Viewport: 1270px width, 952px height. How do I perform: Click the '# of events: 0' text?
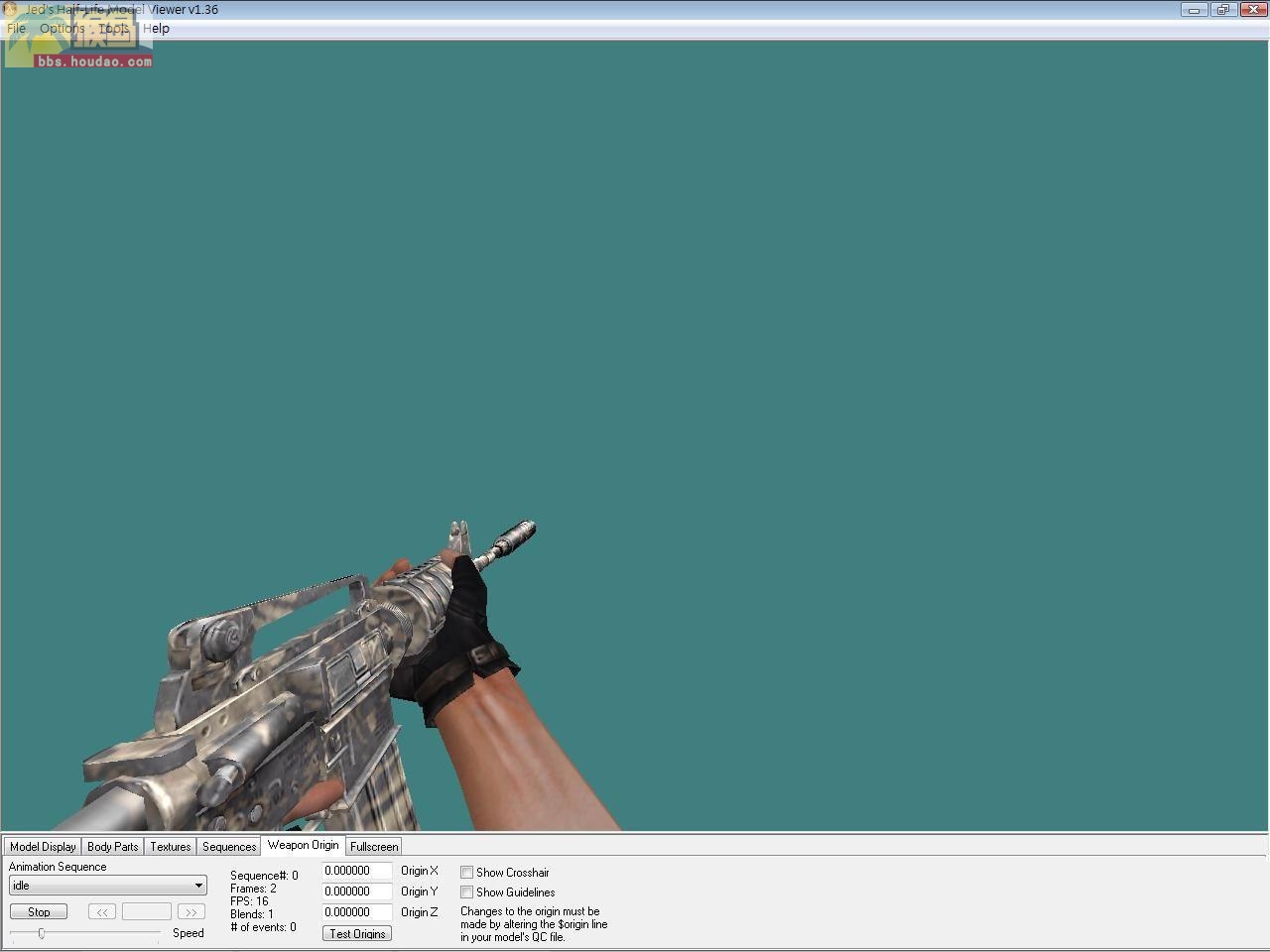click(x=263, y=927)
